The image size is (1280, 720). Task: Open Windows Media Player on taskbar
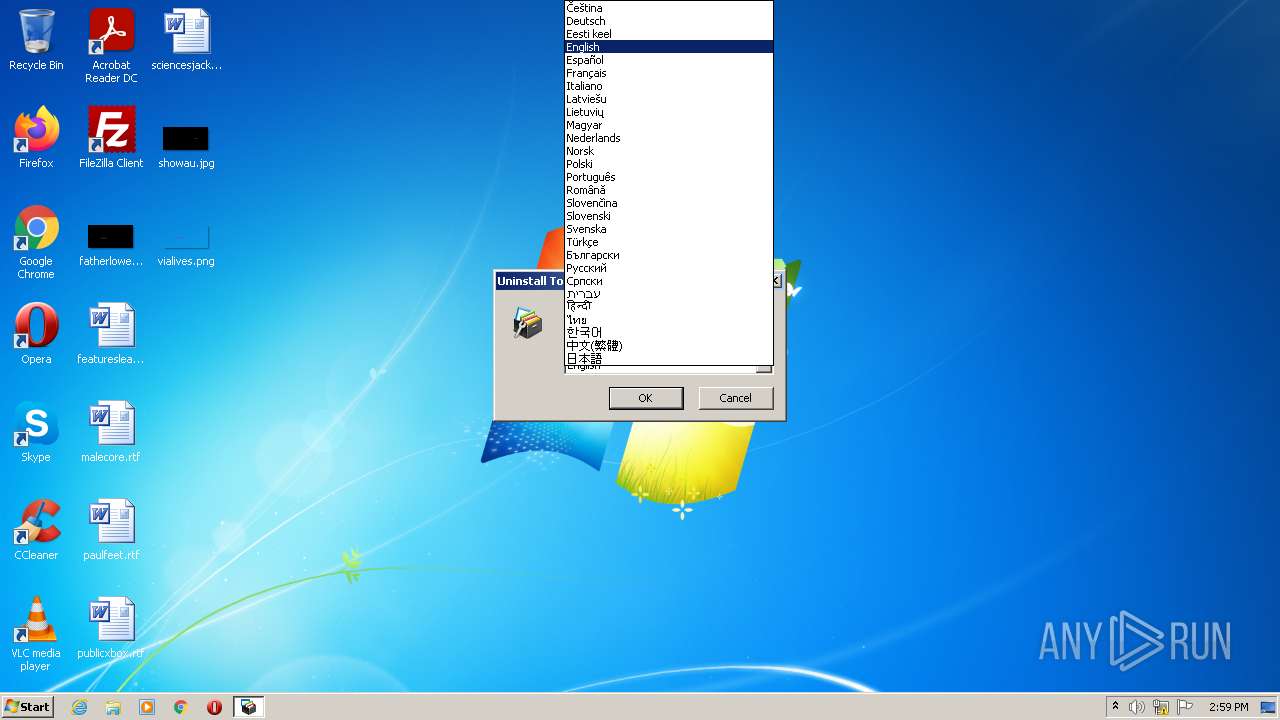coord(147,707)
